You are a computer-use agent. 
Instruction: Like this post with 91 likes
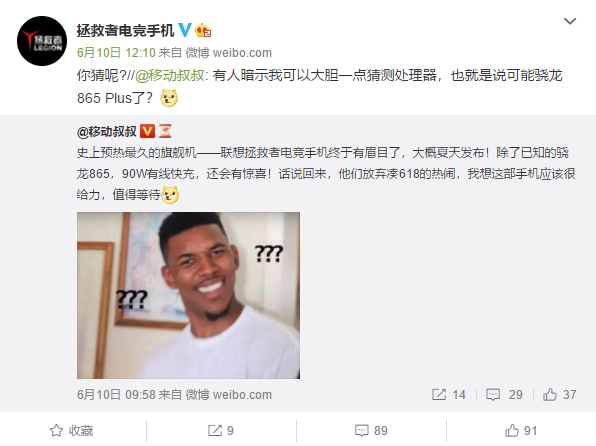521,431
